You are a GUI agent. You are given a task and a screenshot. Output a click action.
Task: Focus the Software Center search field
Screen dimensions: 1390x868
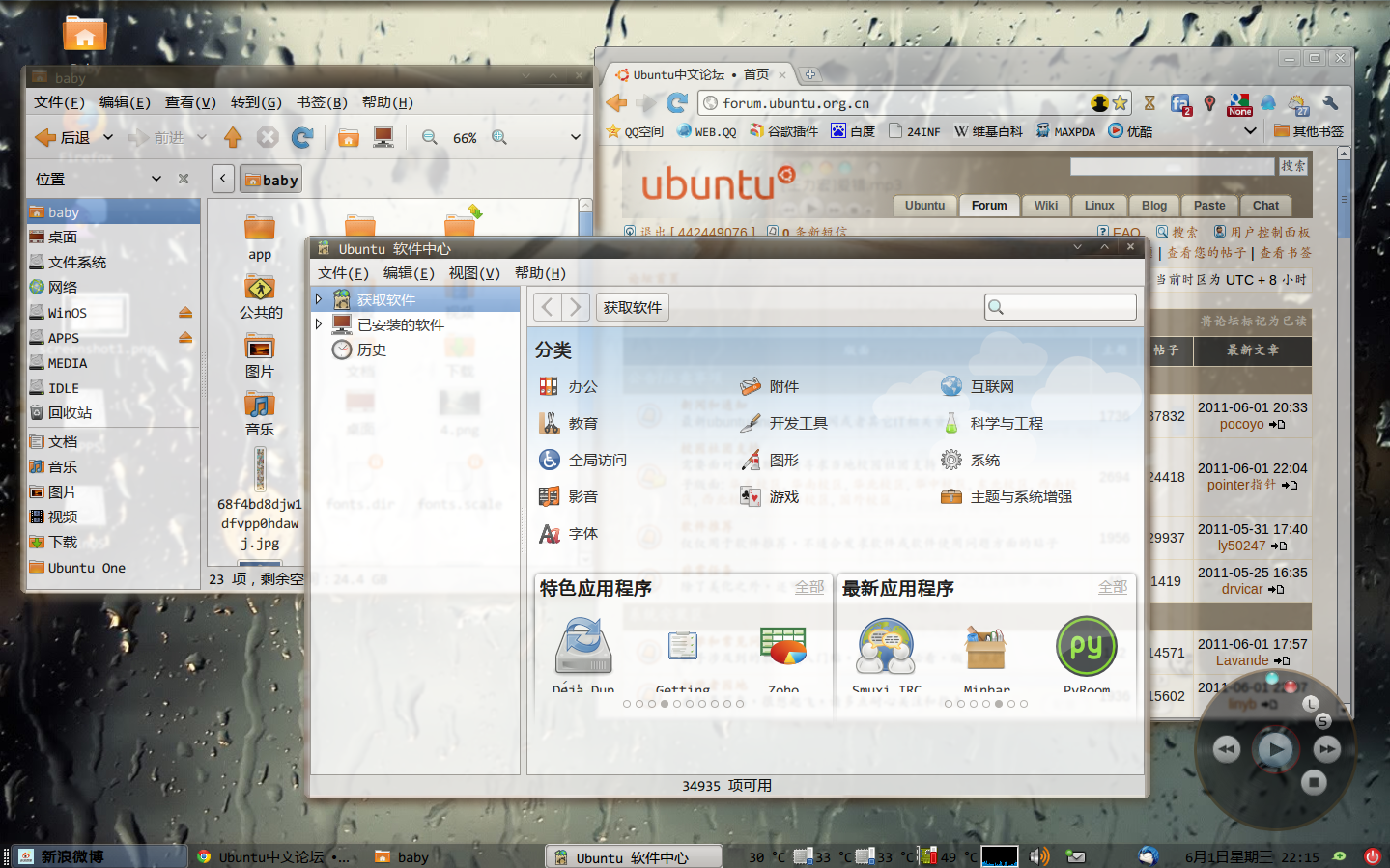(1061, 307)
